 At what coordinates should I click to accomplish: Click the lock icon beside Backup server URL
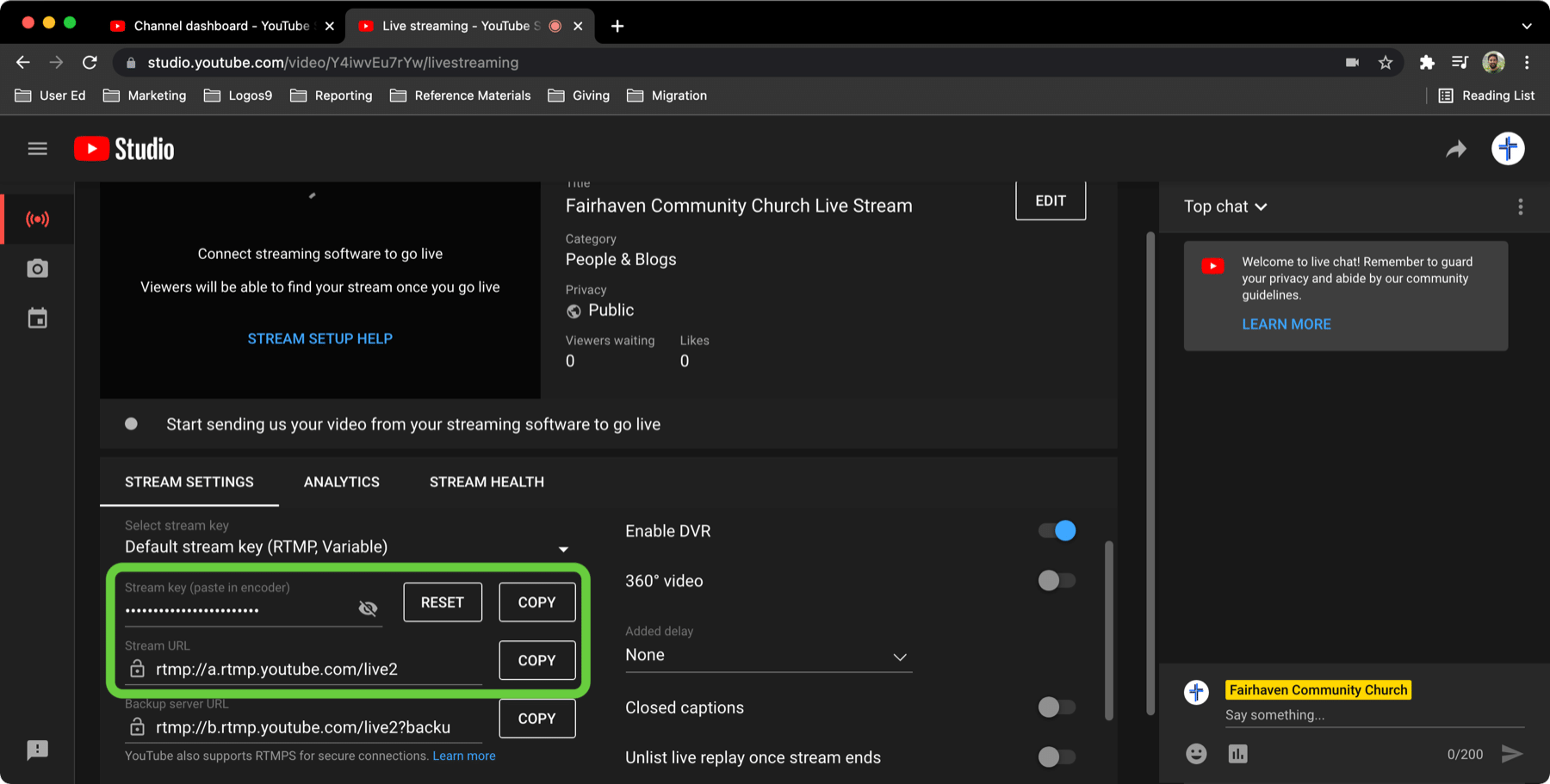[137, 727]
